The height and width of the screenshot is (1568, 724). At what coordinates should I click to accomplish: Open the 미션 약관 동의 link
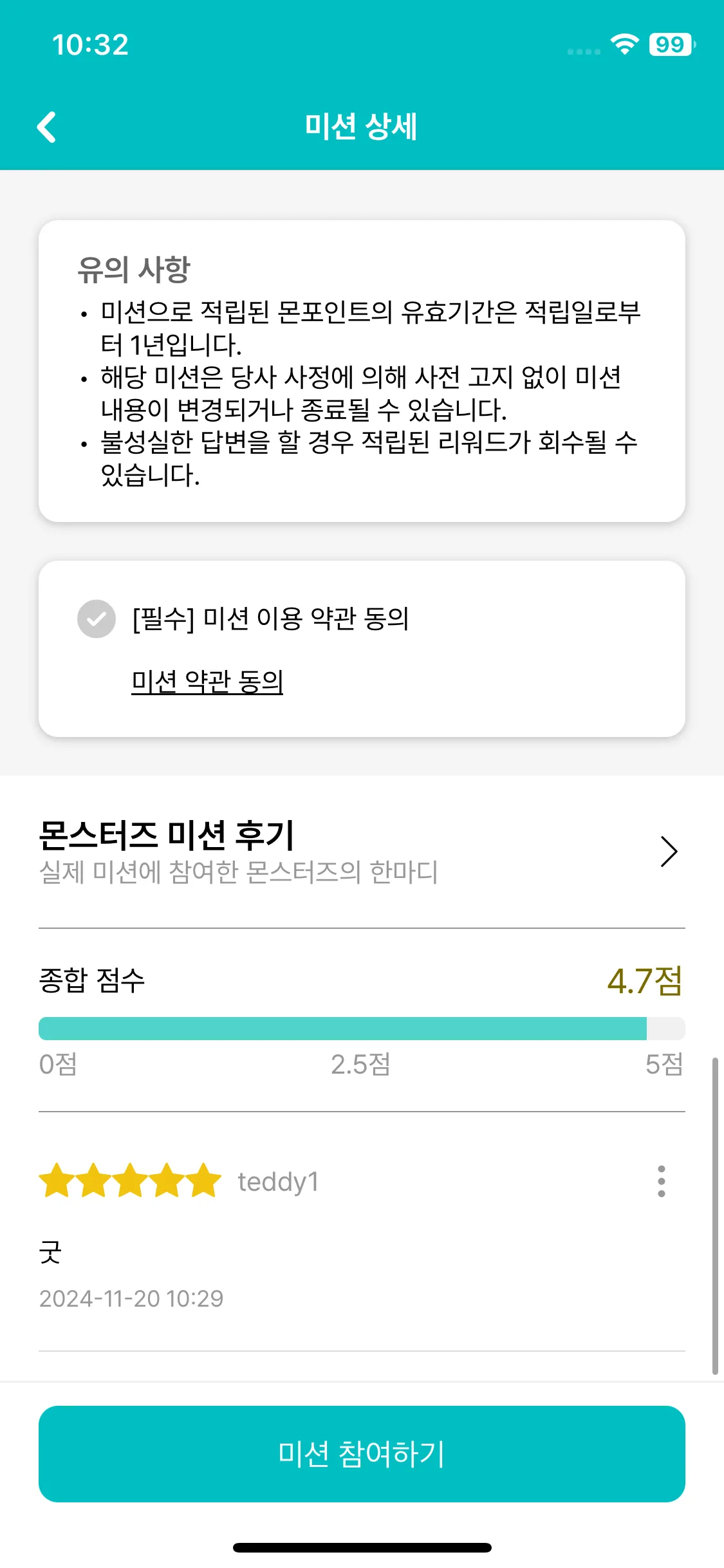pyautogui.click(x=207, y=681)
